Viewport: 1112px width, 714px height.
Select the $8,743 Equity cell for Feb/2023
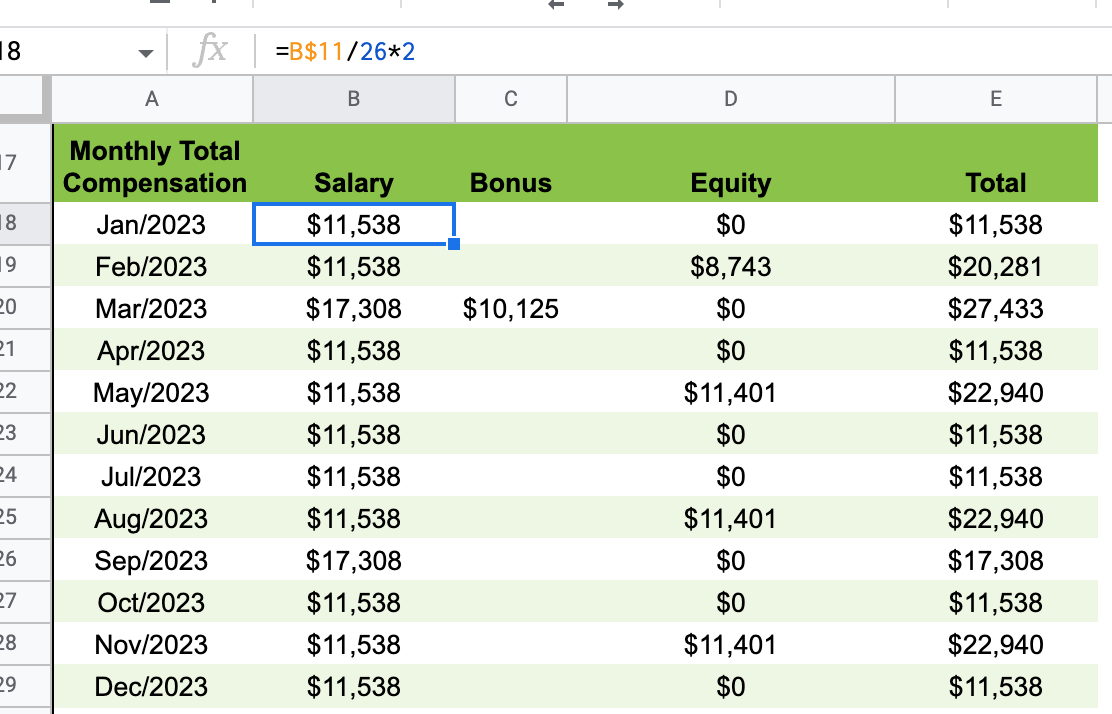pos(730,266)
